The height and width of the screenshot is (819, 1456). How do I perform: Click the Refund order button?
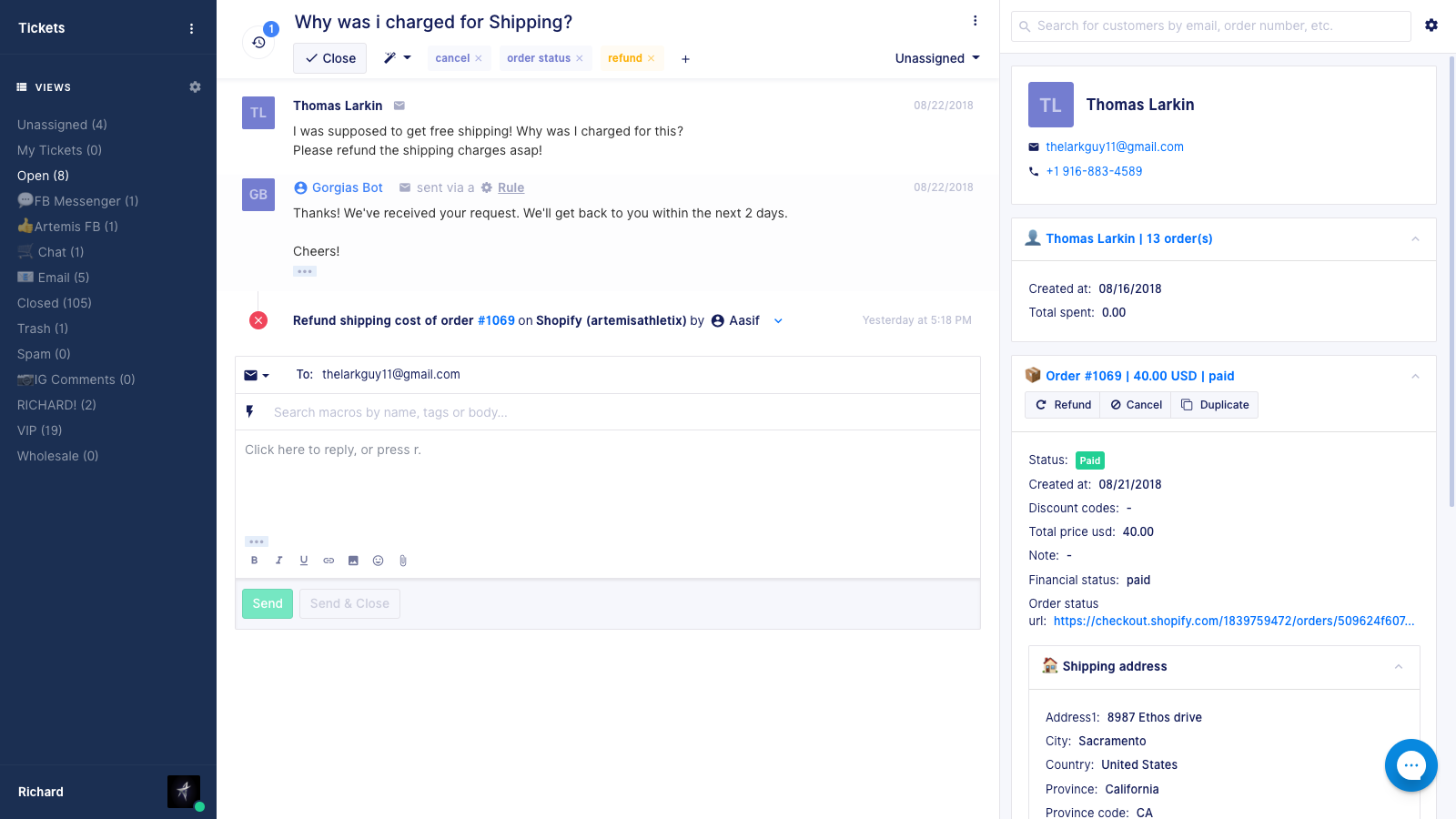click(x=1063, y=405)
